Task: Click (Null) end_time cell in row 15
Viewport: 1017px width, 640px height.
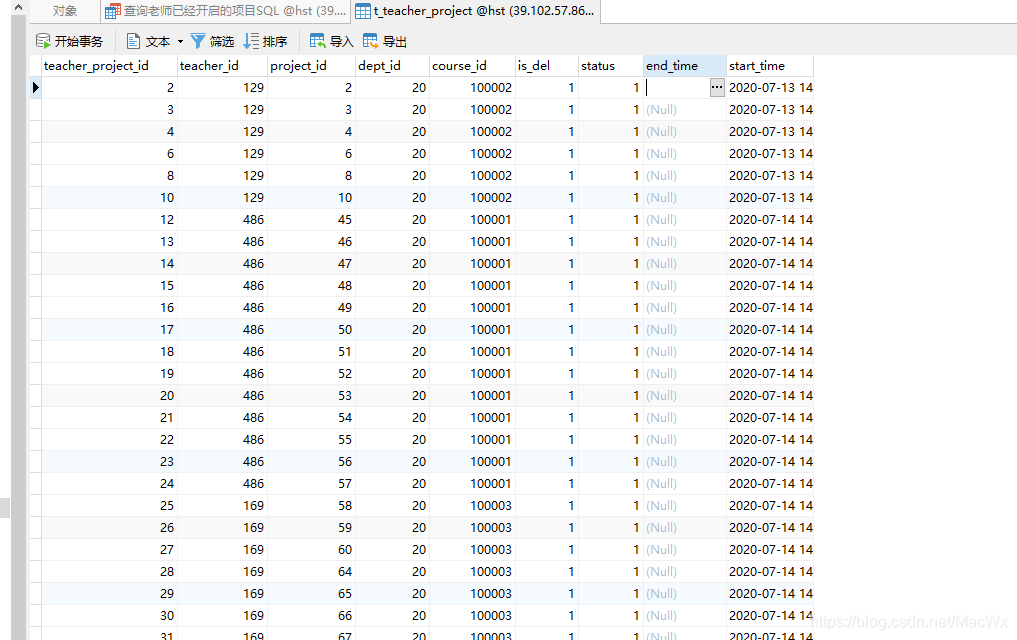Action: pos(685,286)
